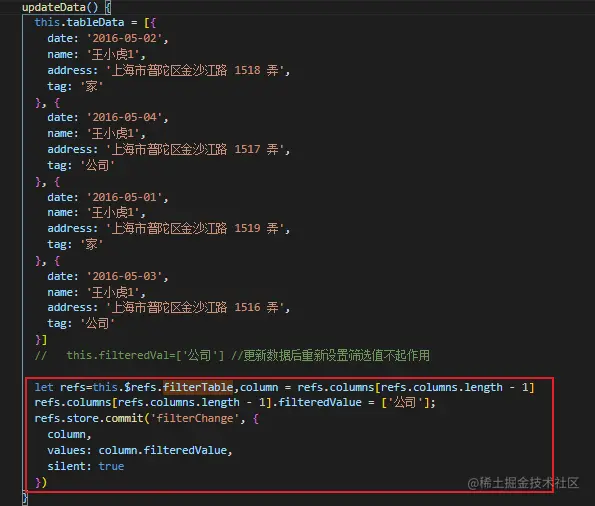Click the tag: '家' line under date 2016-05-01
595x506 pixels.
click(x=75, y=244)
